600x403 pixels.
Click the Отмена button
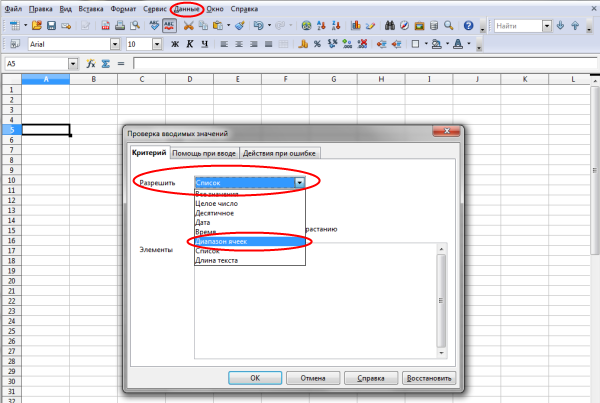(313, 378)
